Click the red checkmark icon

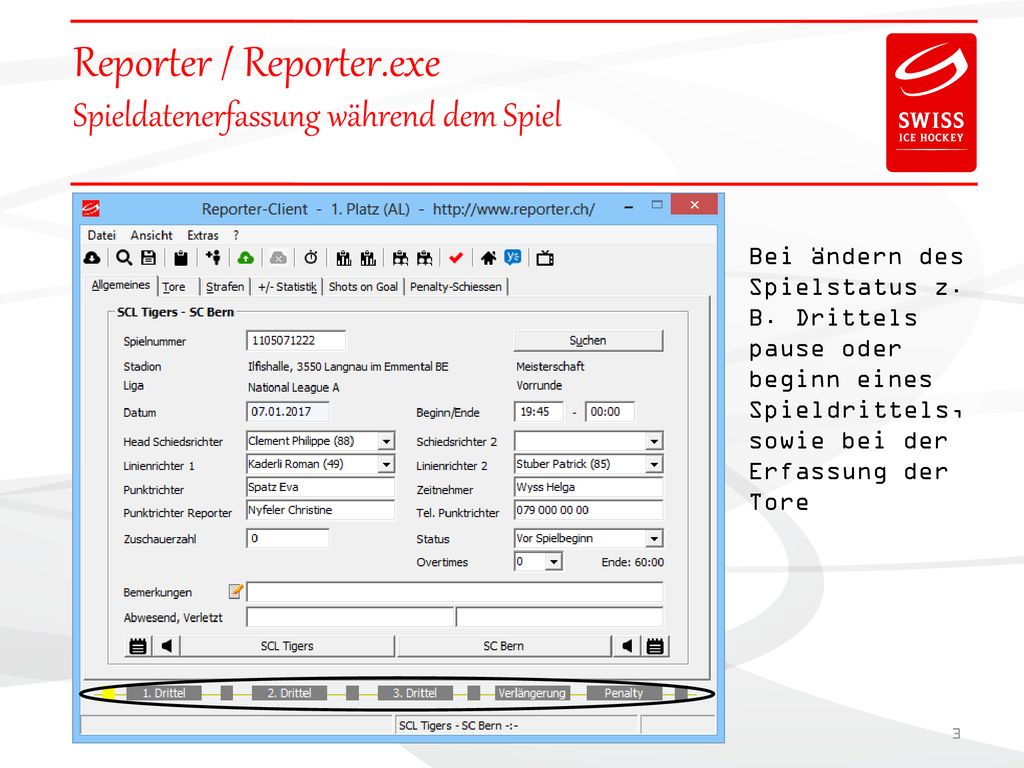click(456, 258)
